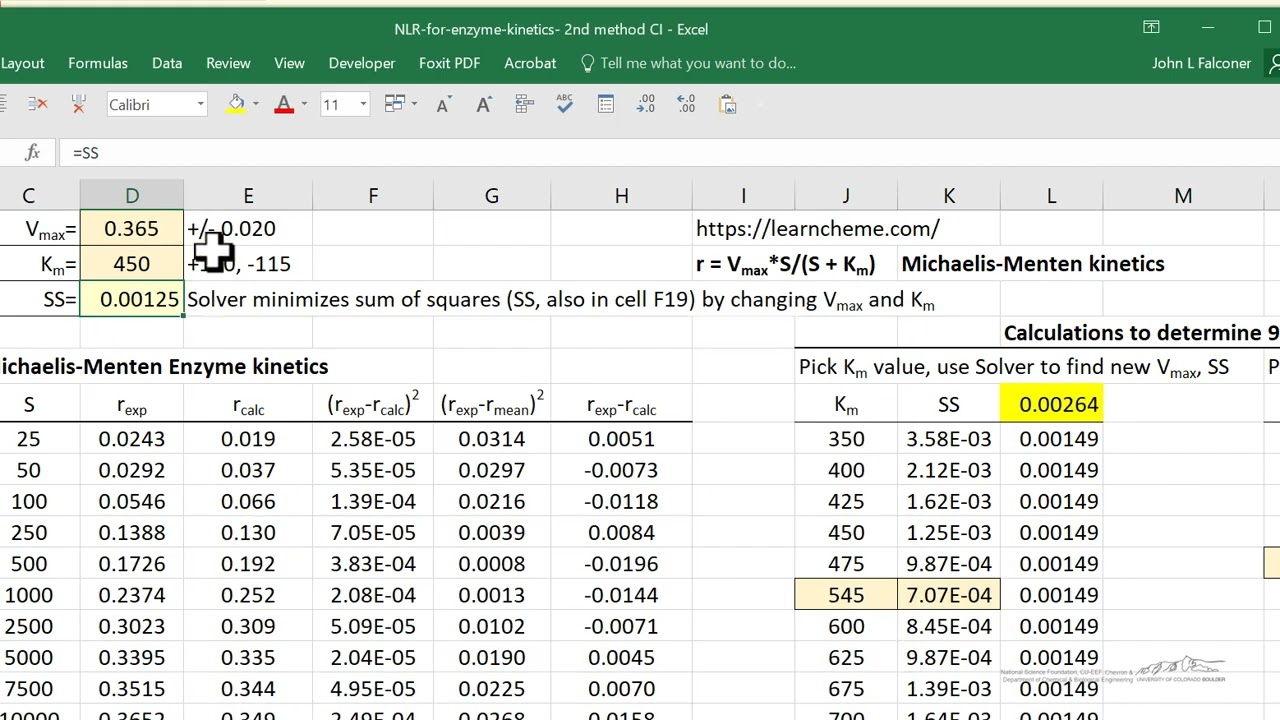The image size is (1280, 720).
Task: Select (rexp-rmean)² value 0.0314
Action: [492, 439]
